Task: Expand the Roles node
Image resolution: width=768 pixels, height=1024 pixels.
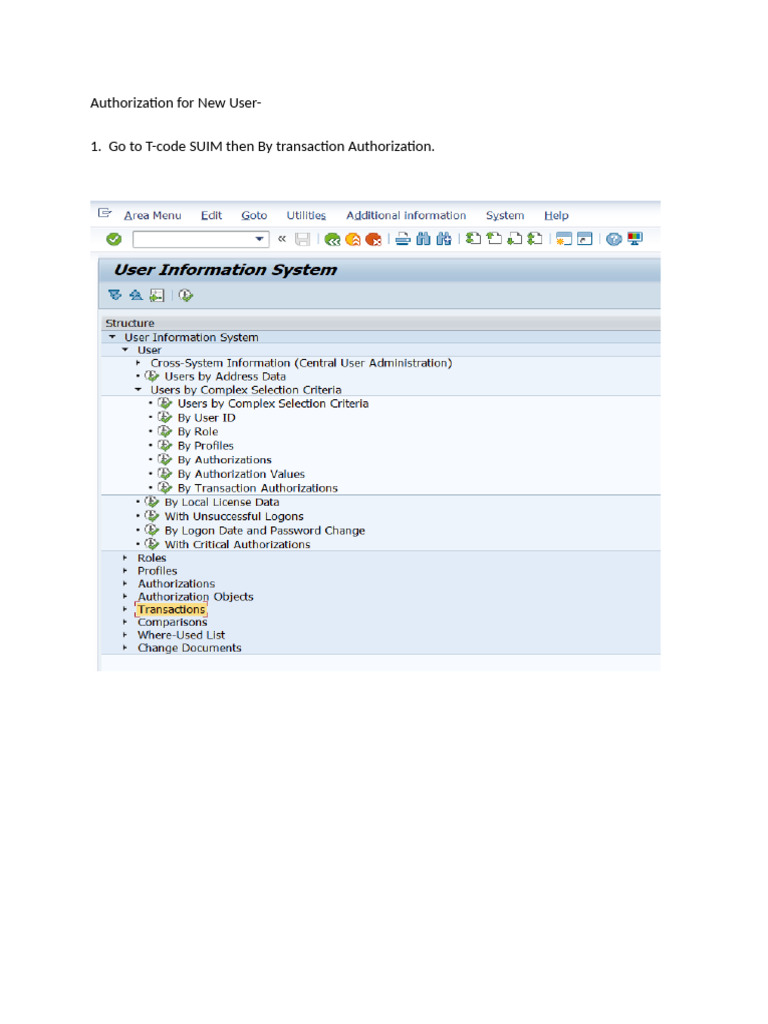Action: [x=125, y=558]
